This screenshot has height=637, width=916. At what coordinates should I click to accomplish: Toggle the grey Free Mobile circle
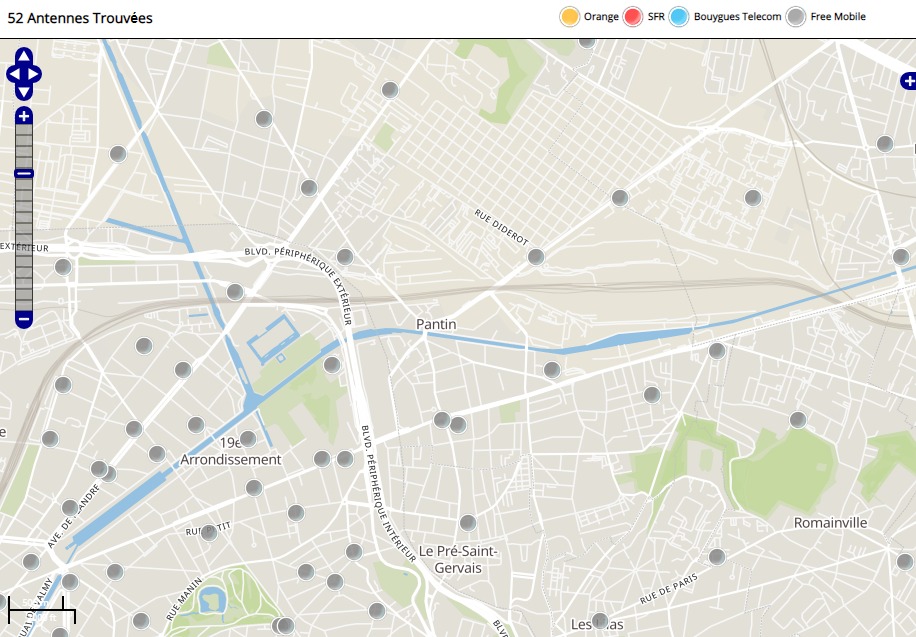pos(796,17)
